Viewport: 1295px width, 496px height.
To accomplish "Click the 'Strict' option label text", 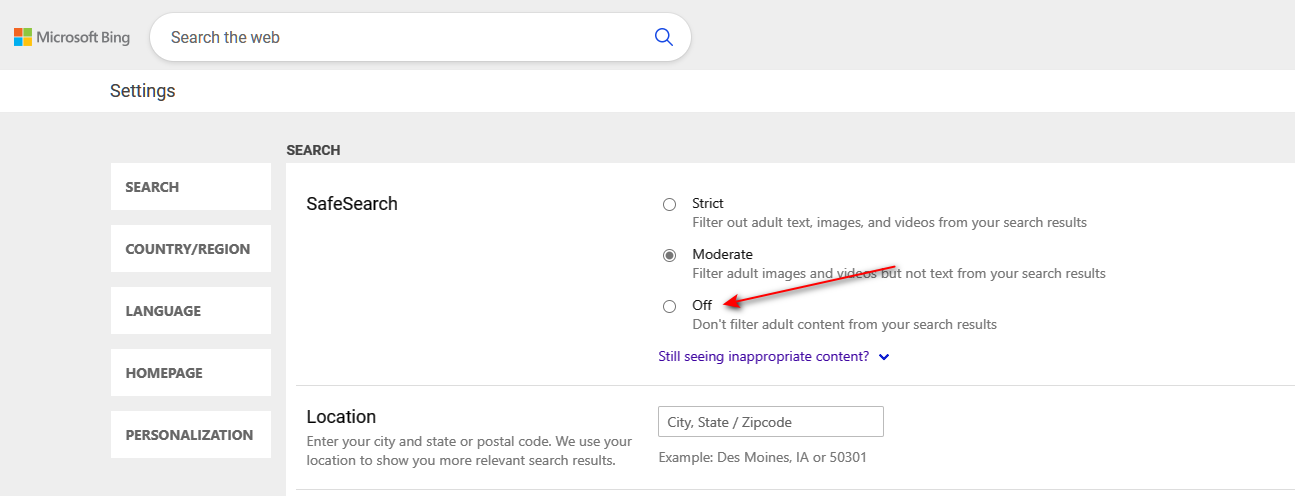I will coord(707,203).
